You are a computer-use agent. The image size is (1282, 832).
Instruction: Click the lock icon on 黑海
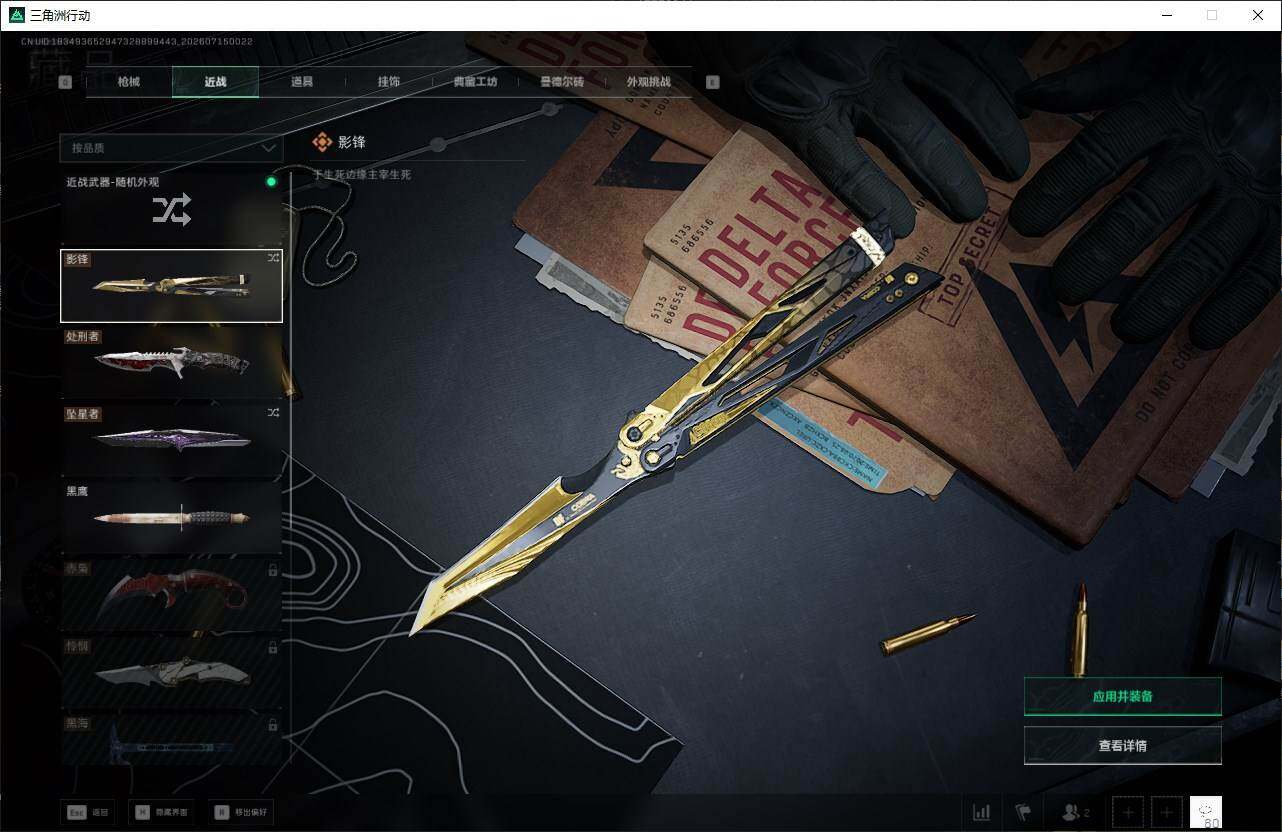pos(273,724)
